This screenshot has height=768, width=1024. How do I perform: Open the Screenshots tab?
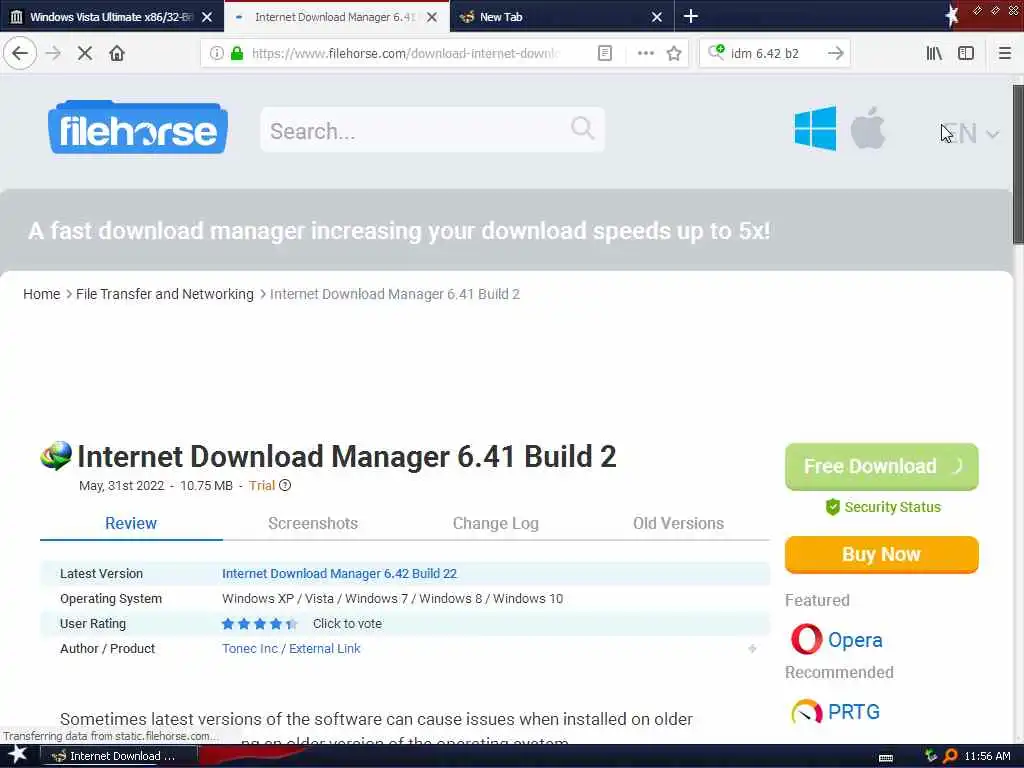coord(313,523)
